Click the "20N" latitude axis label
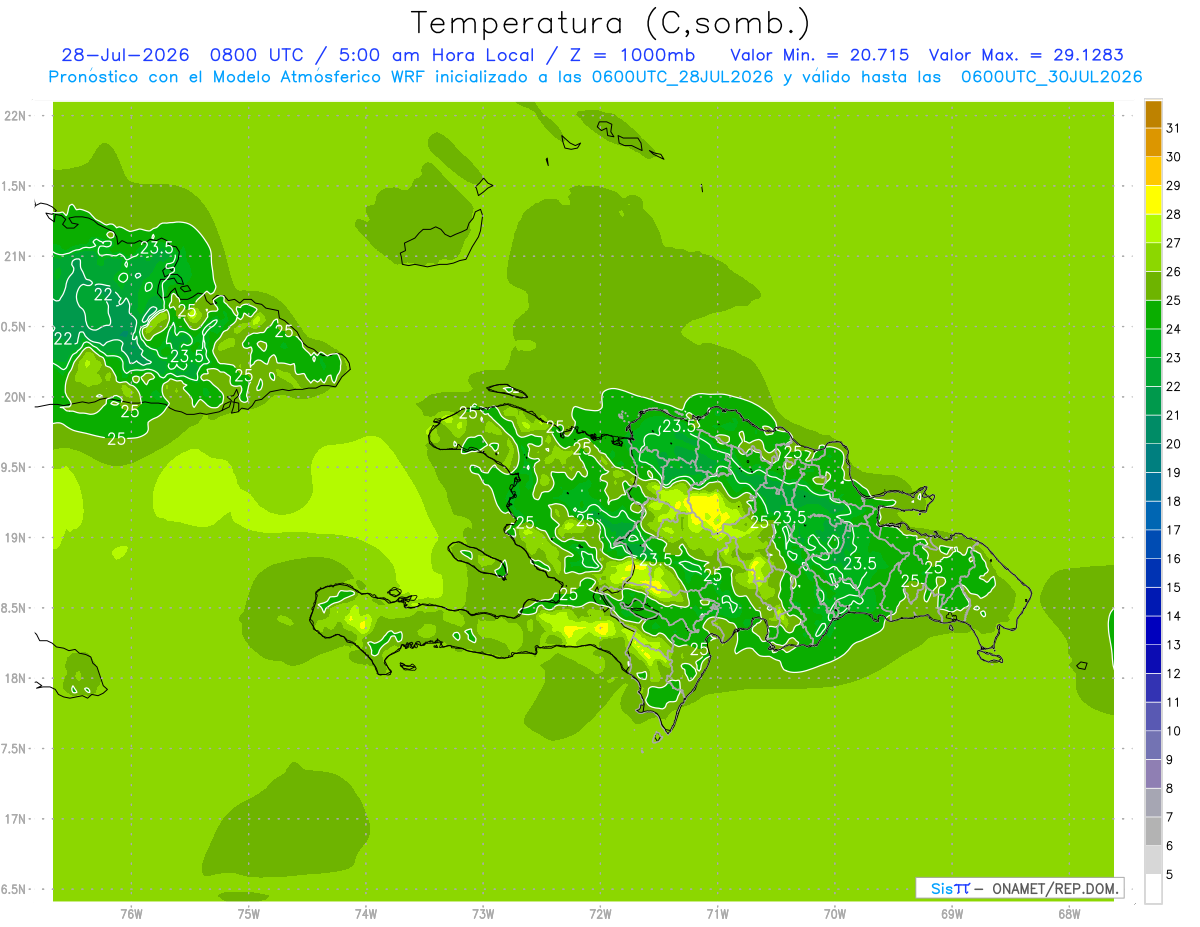Image resolution: width=1200 pixels, height=927 pixels. [16, 397]
